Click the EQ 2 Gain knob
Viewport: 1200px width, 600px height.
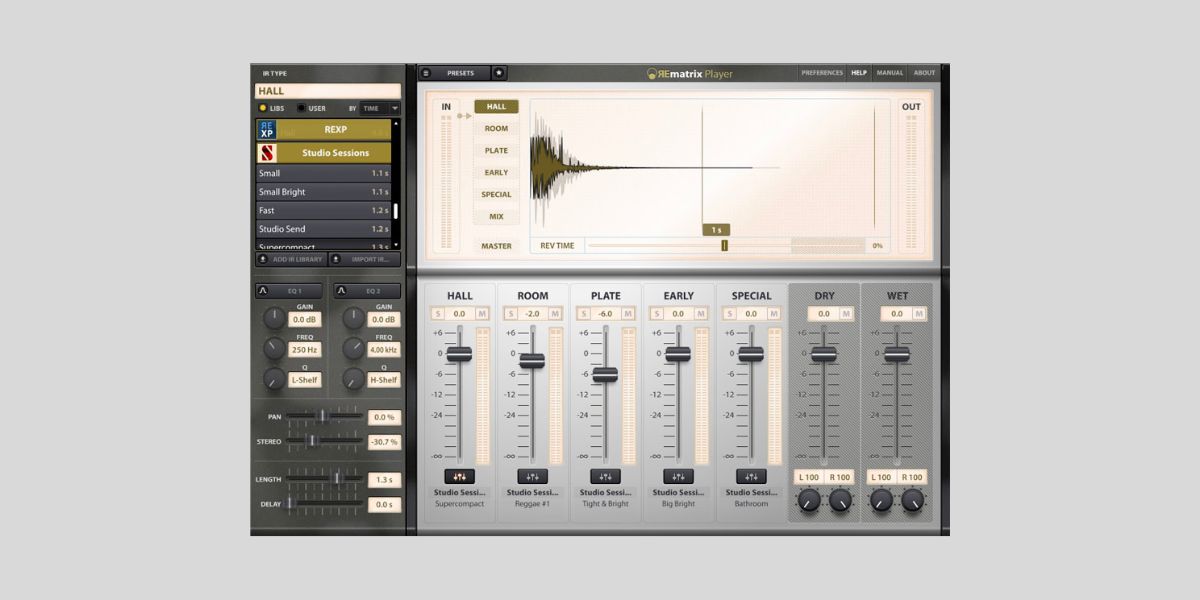[x=353, y=318]
